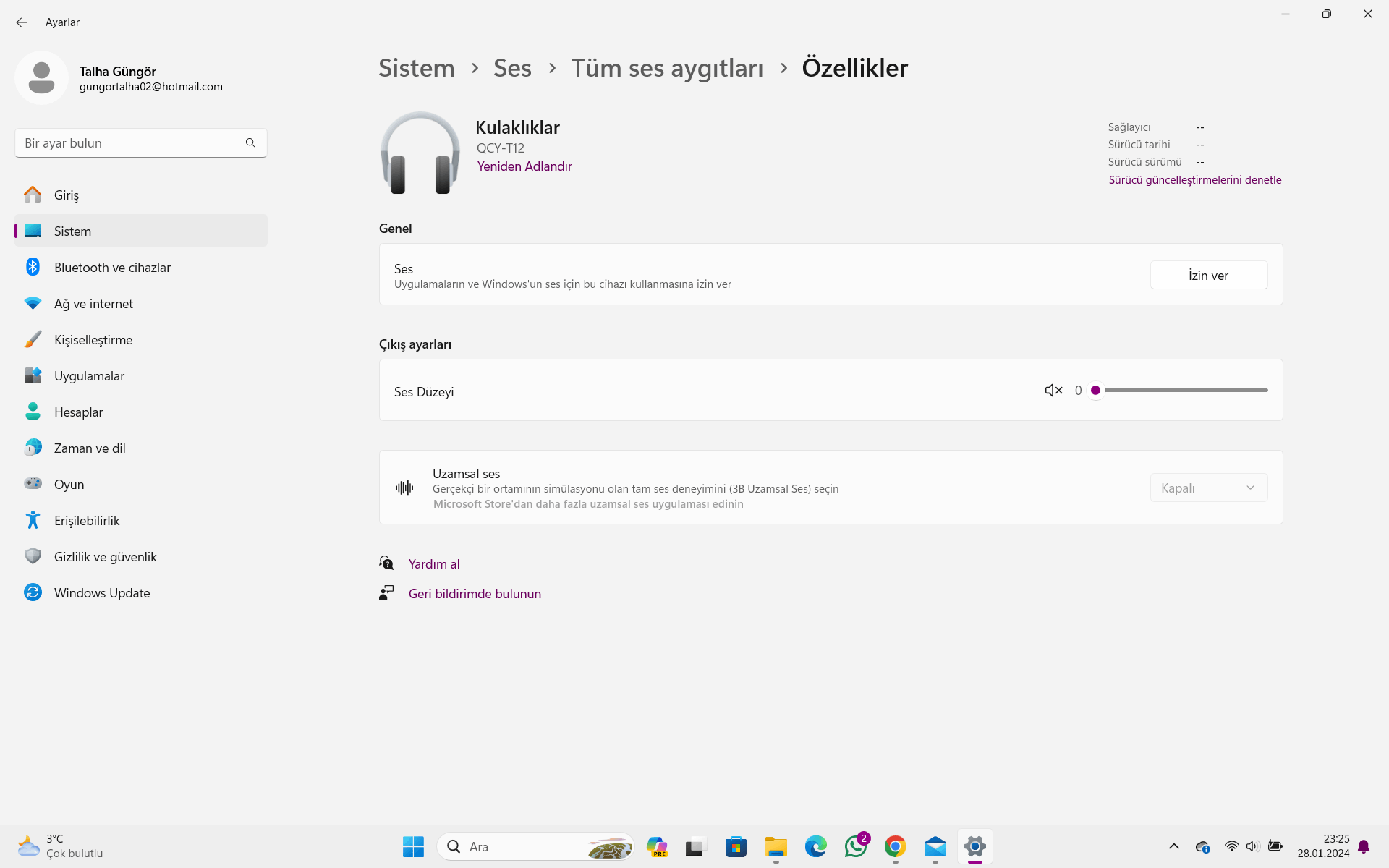Click the search magnifier in settings search box

(250, 143)
